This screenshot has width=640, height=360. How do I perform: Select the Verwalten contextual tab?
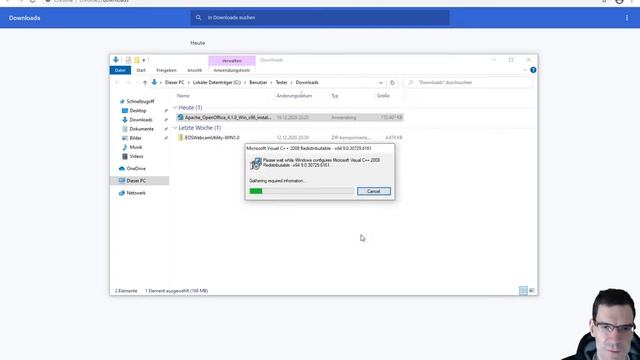click(231, 60)
